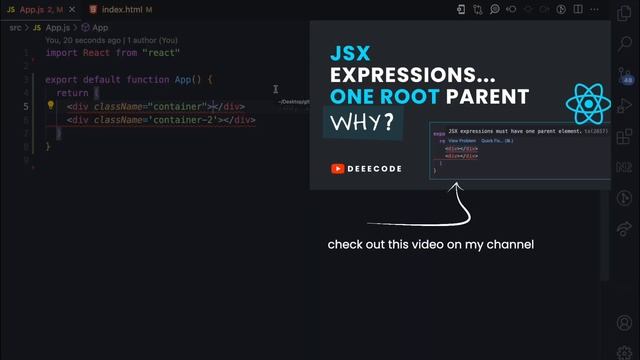This screenshot has width=640, height=360.
Task: Click the revert arrow-circle toolbar icon
Action: point(511,9)
